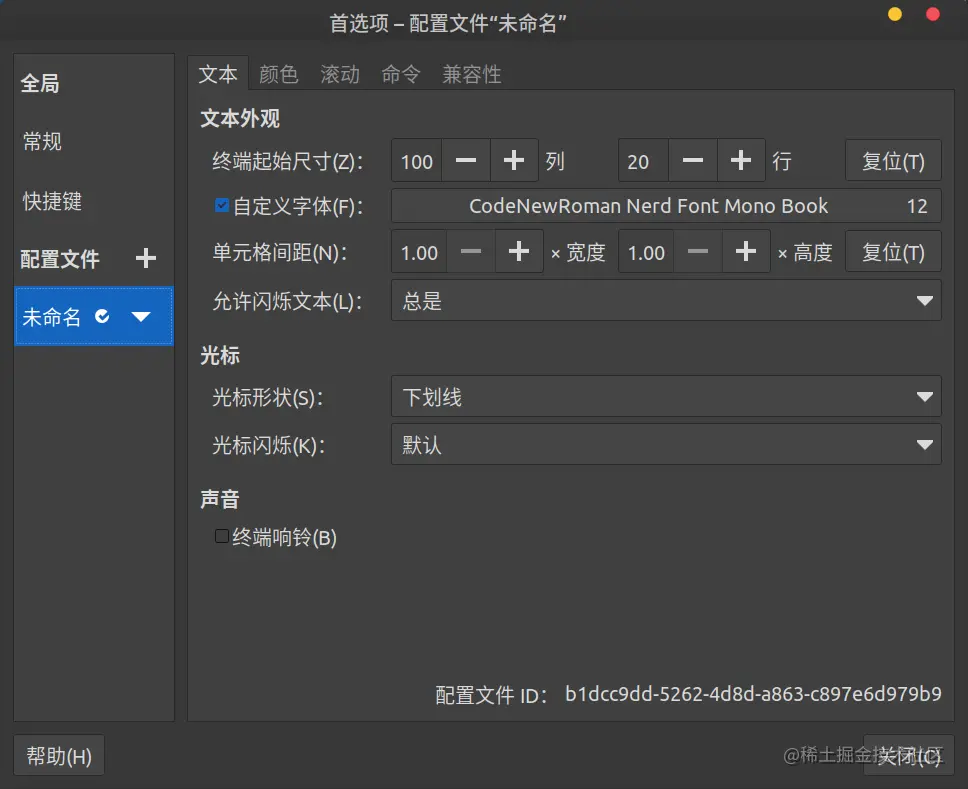Click the profile ID text b1dcc9dd-5262-4d8d-a863-c897e6d979b9
This screenshot has height=789, width=968.
tap(753, 694)
